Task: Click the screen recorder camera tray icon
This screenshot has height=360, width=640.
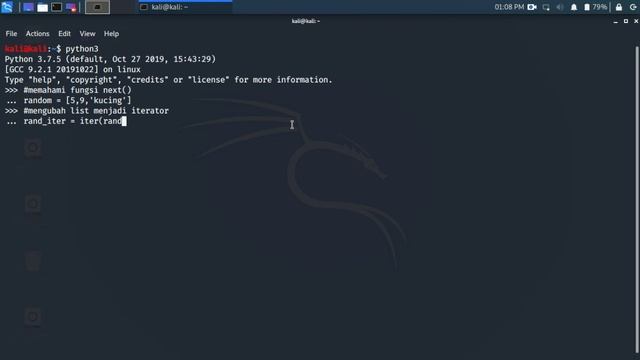Action: [532, 7]
